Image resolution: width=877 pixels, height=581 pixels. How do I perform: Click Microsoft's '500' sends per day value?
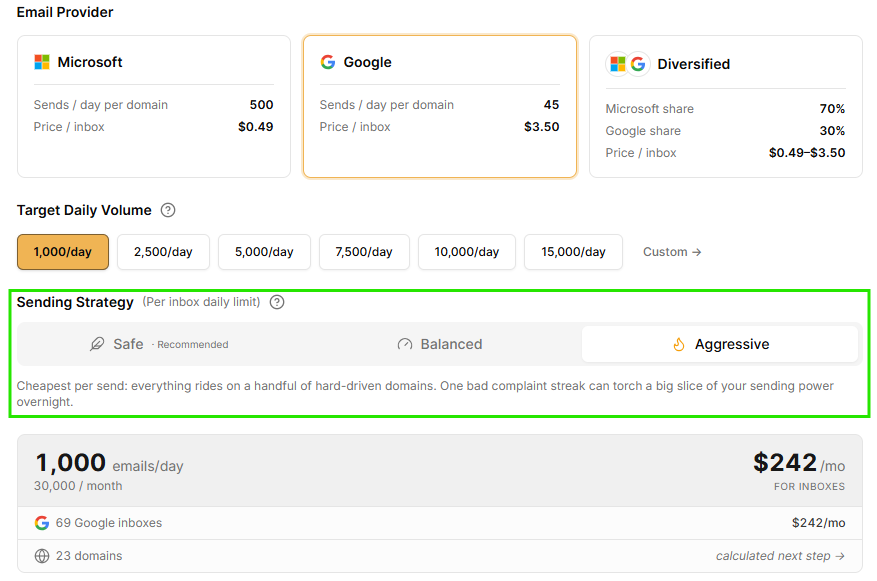coord(261,105)
